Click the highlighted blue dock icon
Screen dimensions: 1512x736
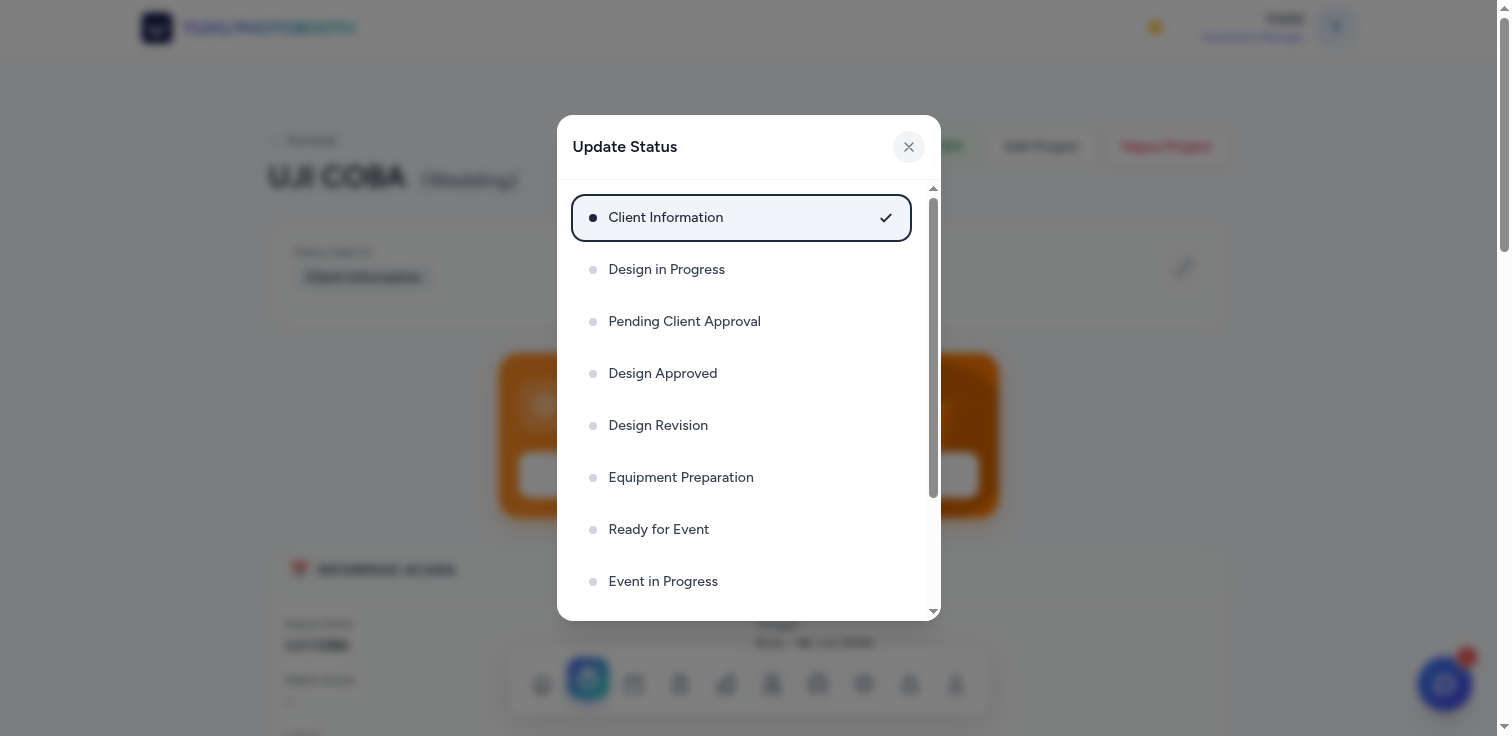click(588, 679)
